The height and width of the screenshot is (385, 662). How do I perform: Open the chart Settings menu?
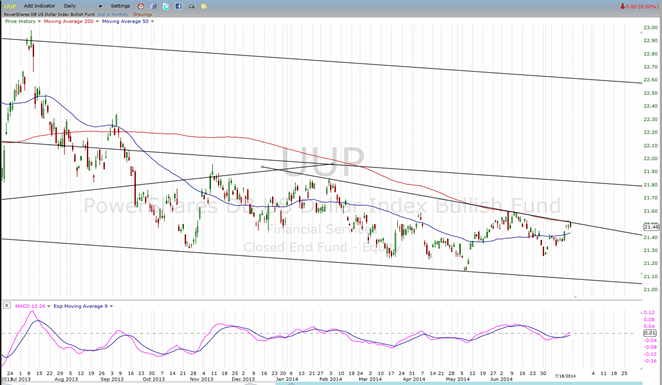click(x=120, y=6)
